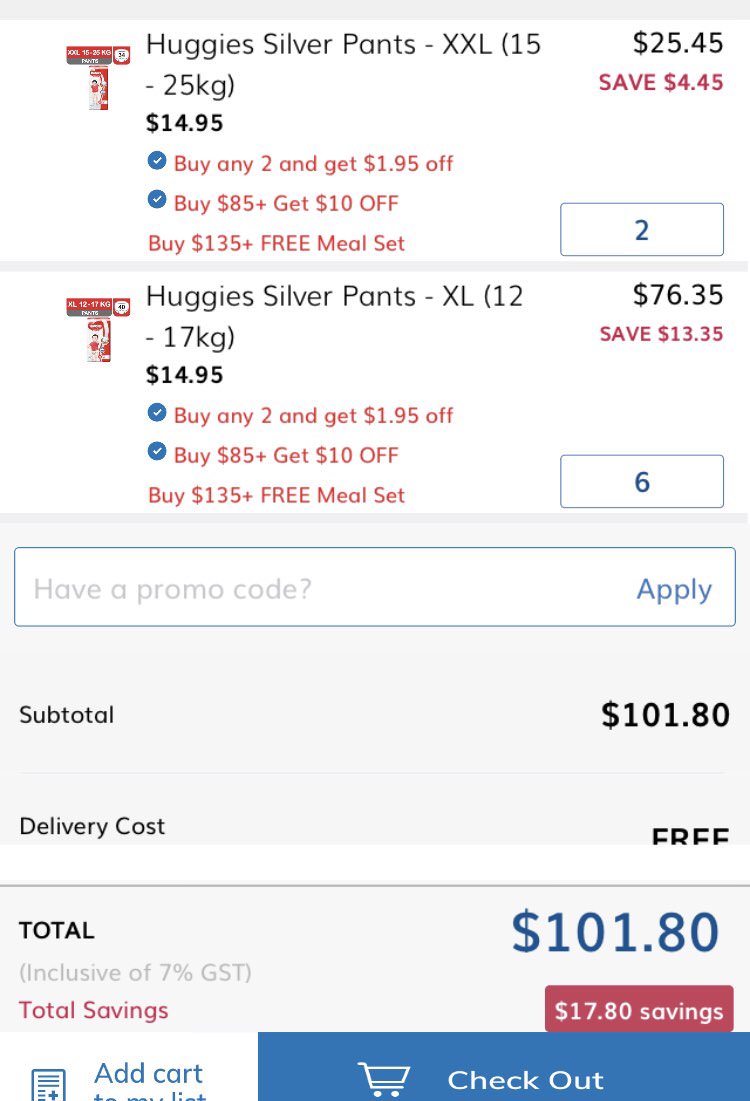Click into the promo code field

tap(320, 588)
